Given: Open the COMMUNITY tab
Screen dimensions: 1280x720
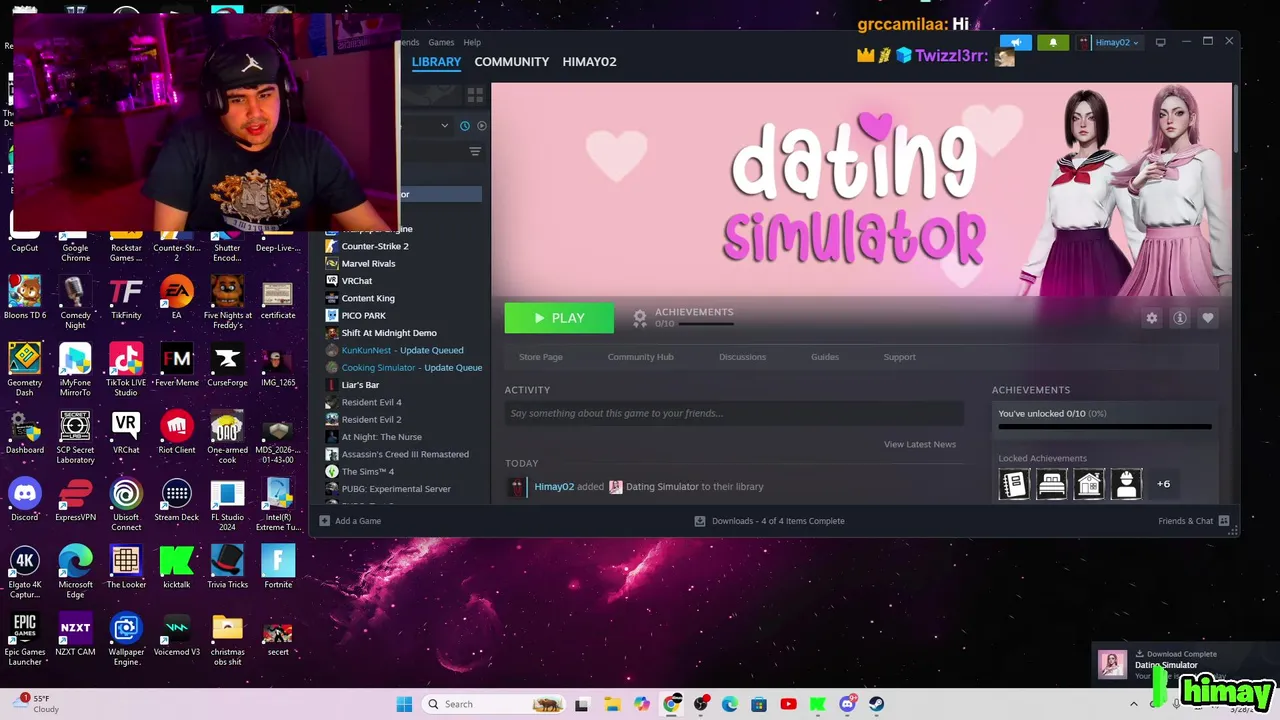Looking at the screenshot, I should [x=511, y=62].
